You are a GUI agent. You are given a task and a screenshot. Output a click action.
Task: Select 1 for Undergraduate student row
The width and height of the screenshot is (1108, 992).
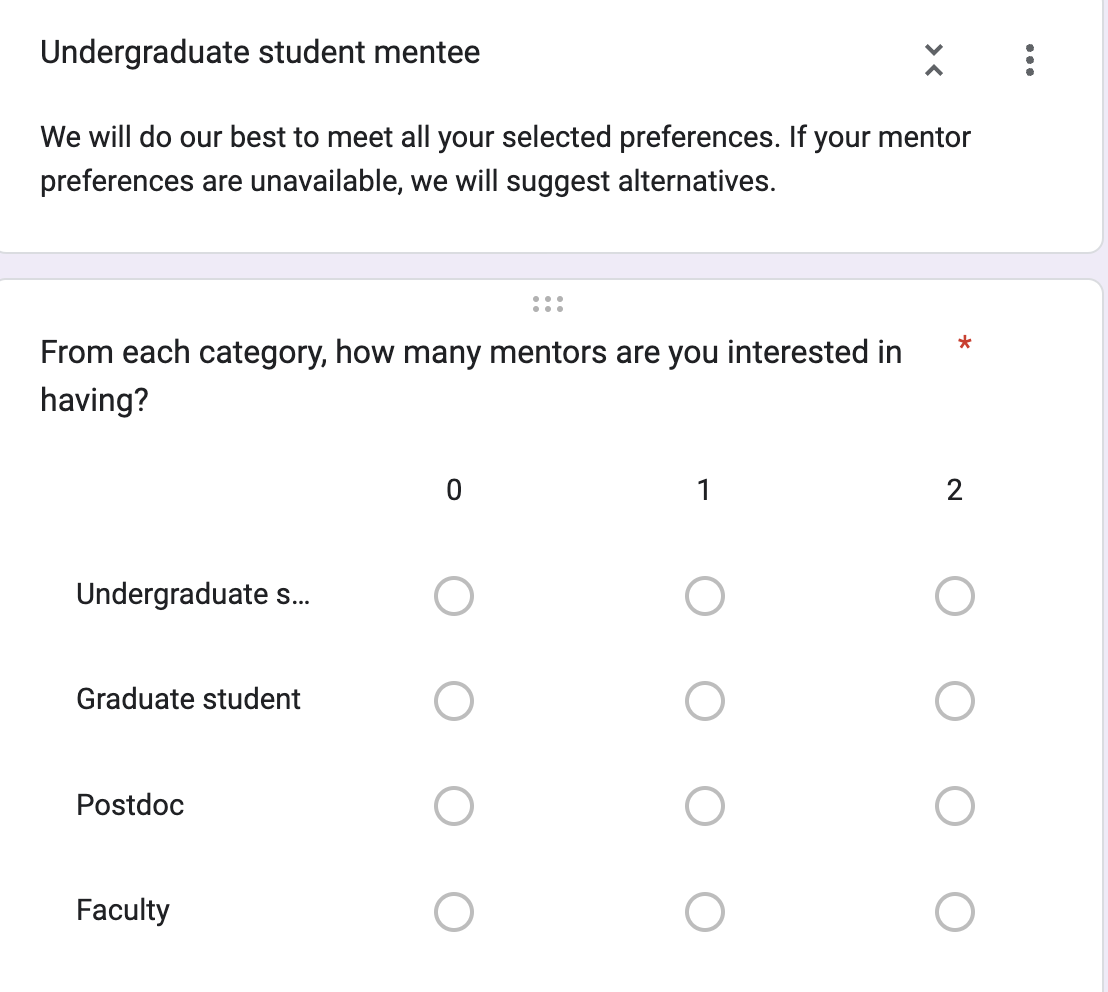pyautogui.click(x=705, y=596)
